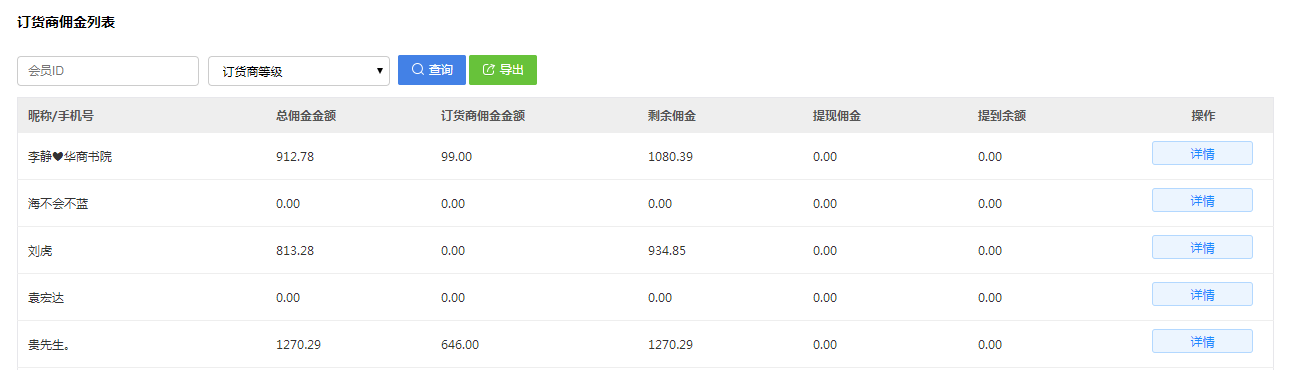Click the 订货商佣金列表 page title
The height and width of the screenshot is (370, 1290).
(66, 22)
